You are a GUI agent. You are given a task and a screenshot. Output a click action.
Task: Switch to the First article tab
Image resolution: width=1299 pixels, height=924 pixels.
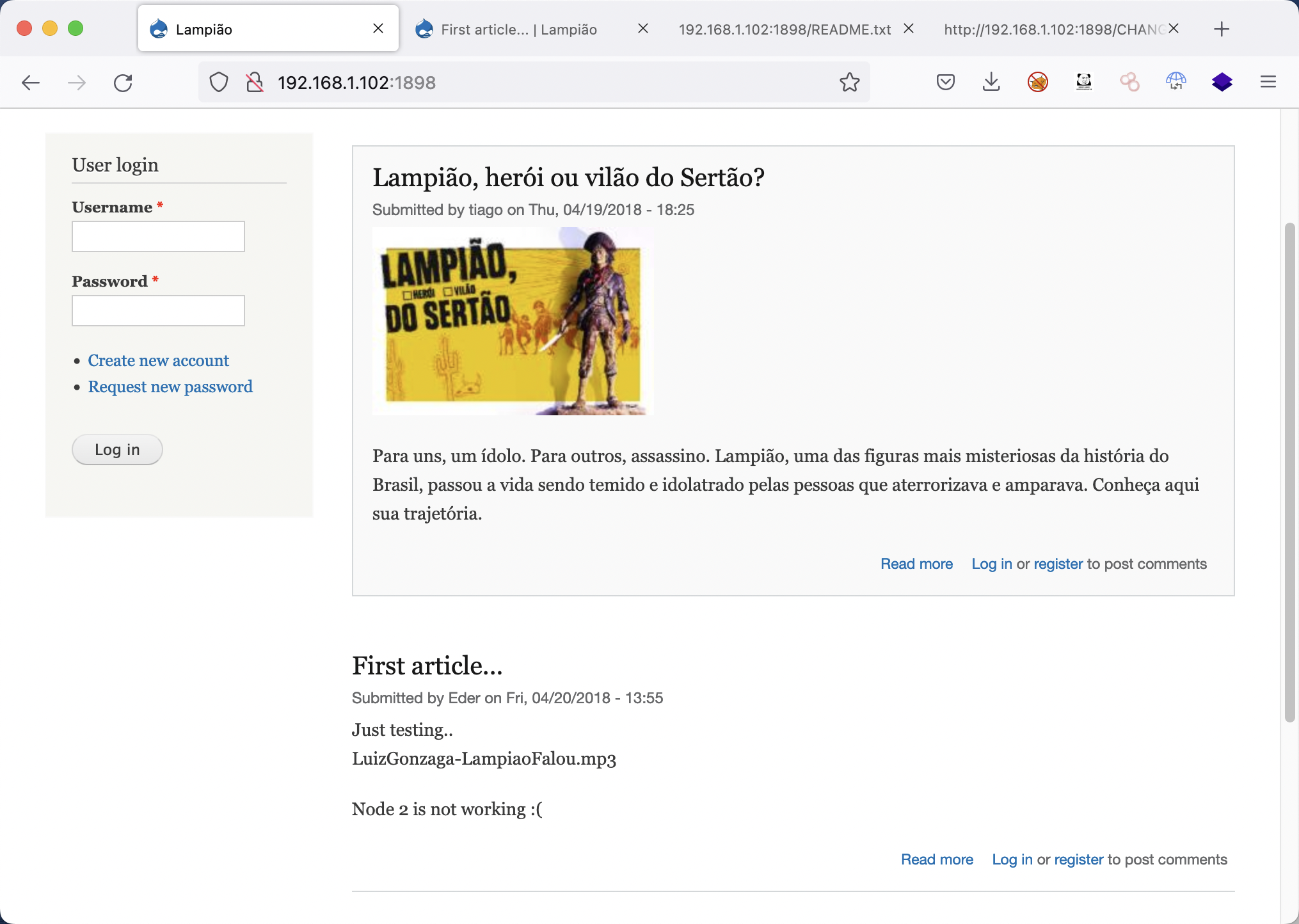pos(518,29)
